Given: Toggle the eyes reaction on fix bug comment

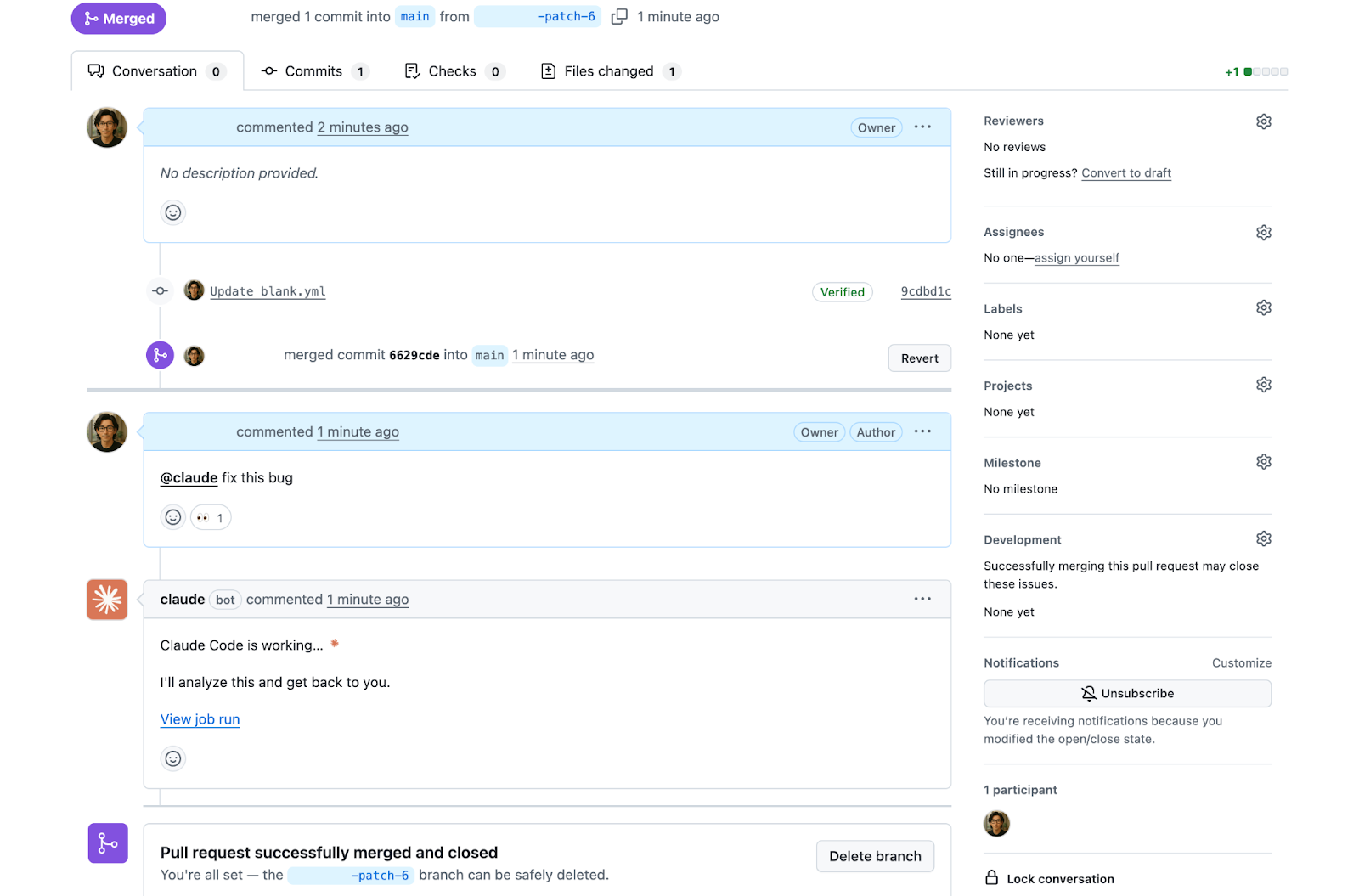Looking at the screenshot, I should (x=211, y=518).
